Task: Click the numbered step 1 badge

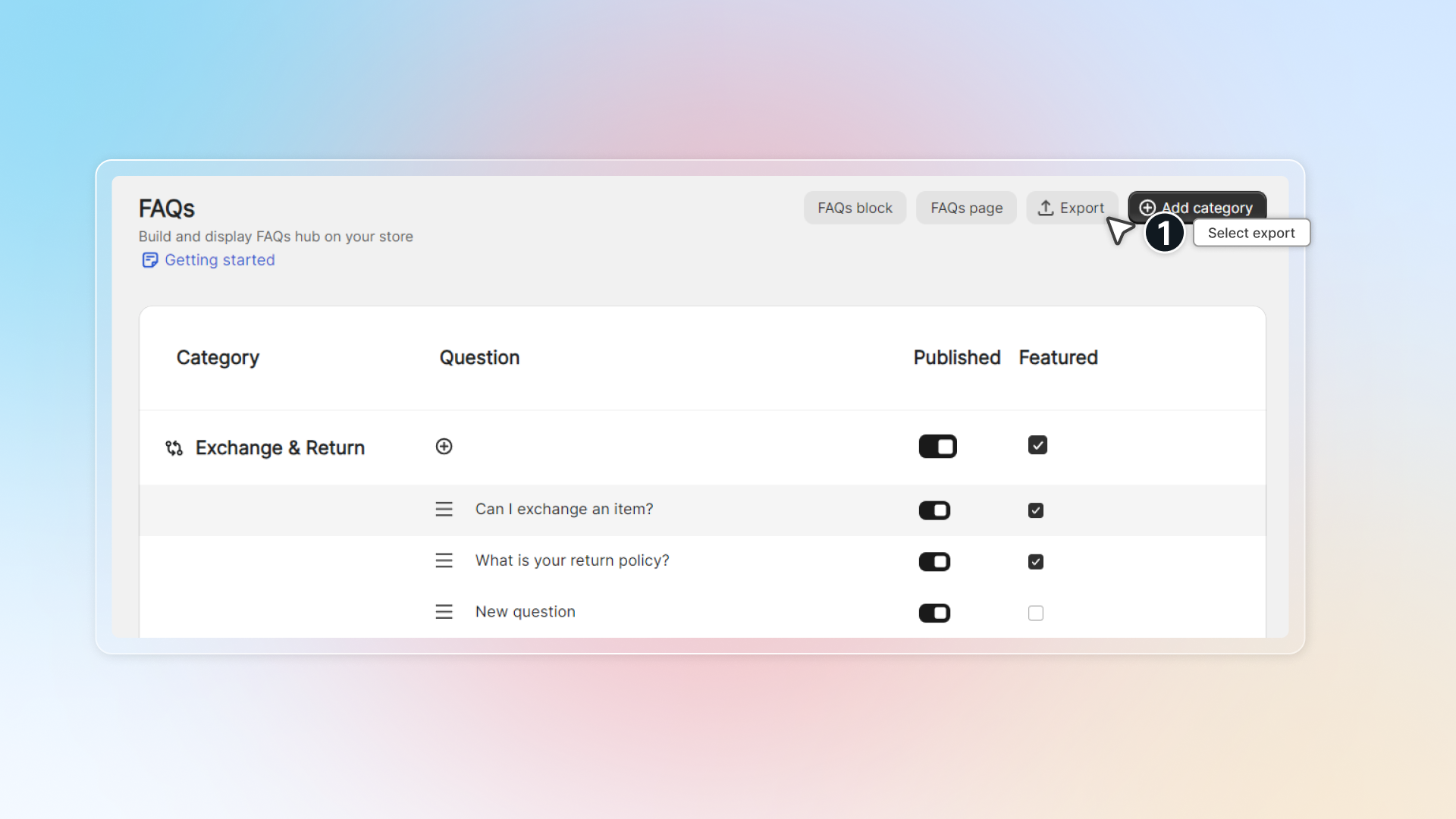Action: [1164, 233]
